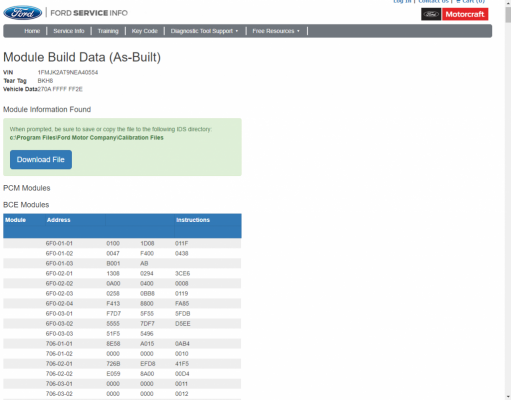The height and width of the screenshot is (400, 511).
Task: Click the Download File button
Action: 41,160
